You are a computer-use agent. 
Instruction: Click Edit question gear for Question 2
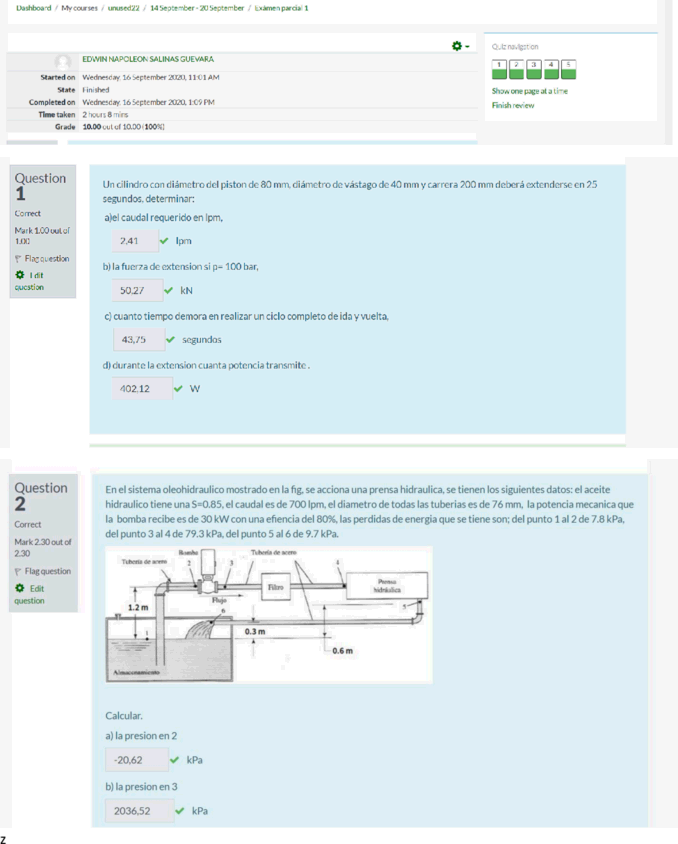(x=30, y=594)
